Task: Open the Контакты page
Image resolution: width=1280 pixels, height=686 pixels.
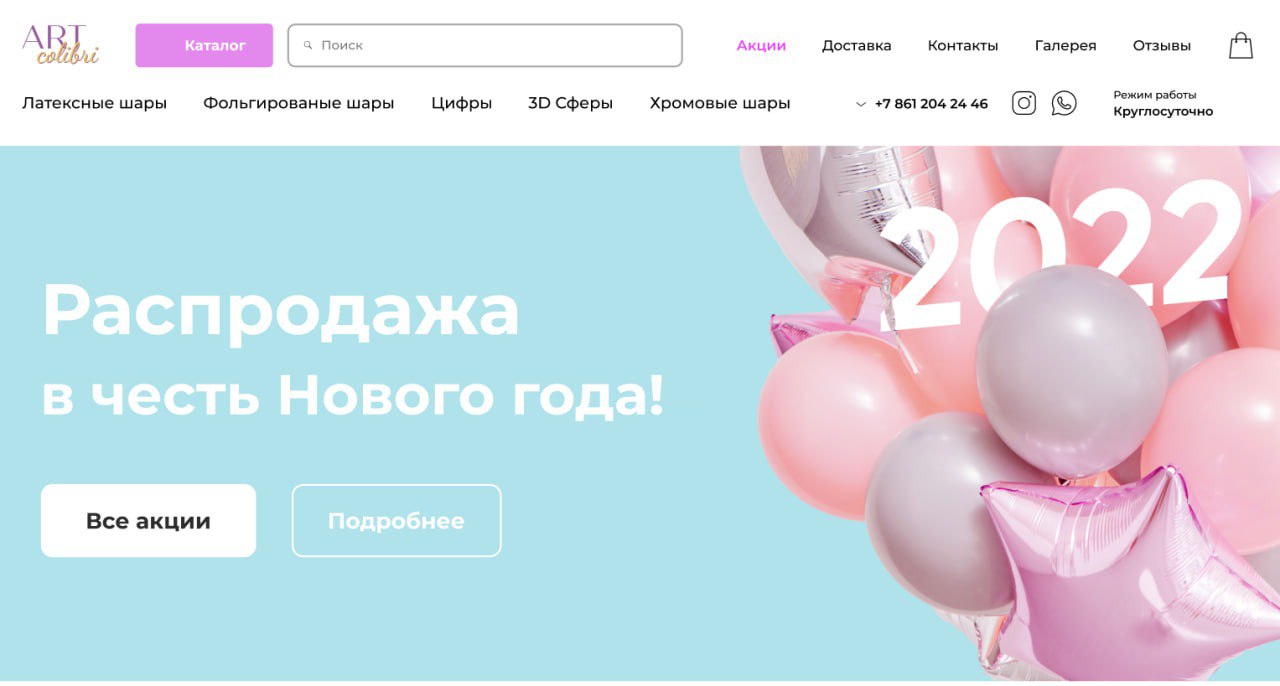Action: [963, 45]
